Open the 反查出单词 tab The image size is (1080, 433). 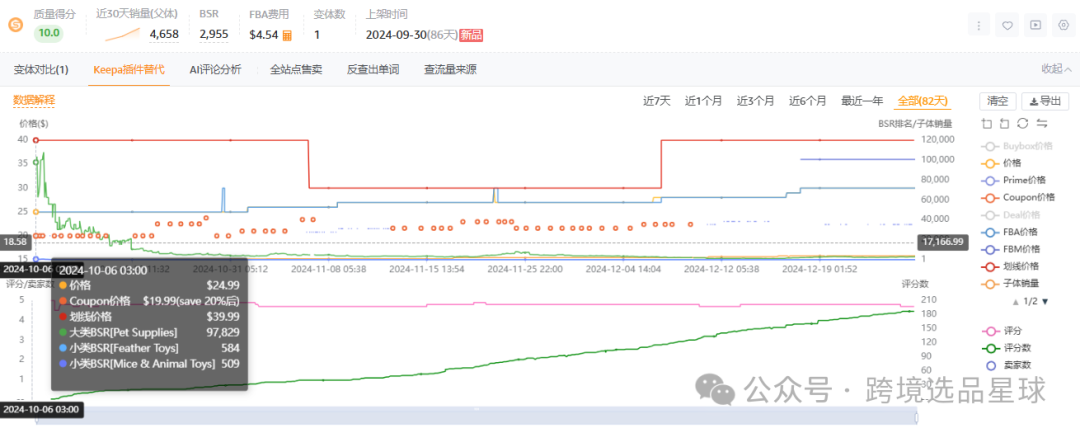373,70
